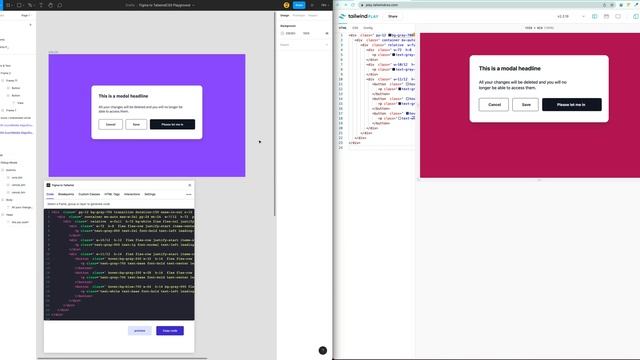Viewport: 640px width, 360px height.
Task: Select the Config tab in Tailwind Play
Action: (368, 28)
